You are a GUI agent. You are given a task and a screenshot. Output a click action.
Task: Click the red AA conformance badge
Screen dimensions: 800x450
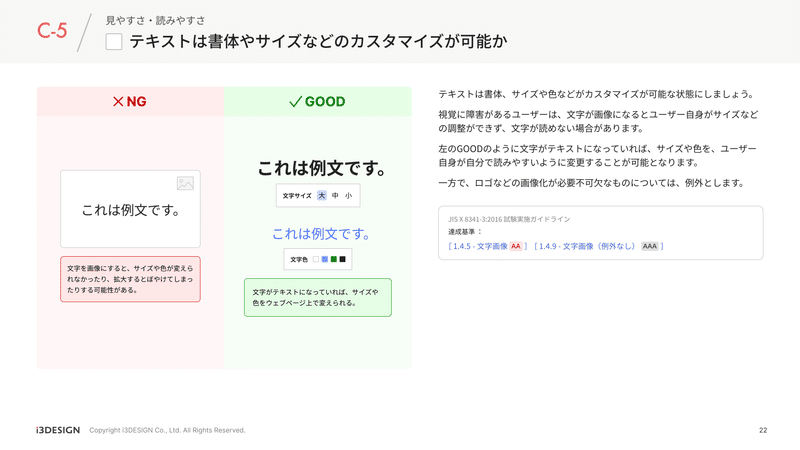516,246
